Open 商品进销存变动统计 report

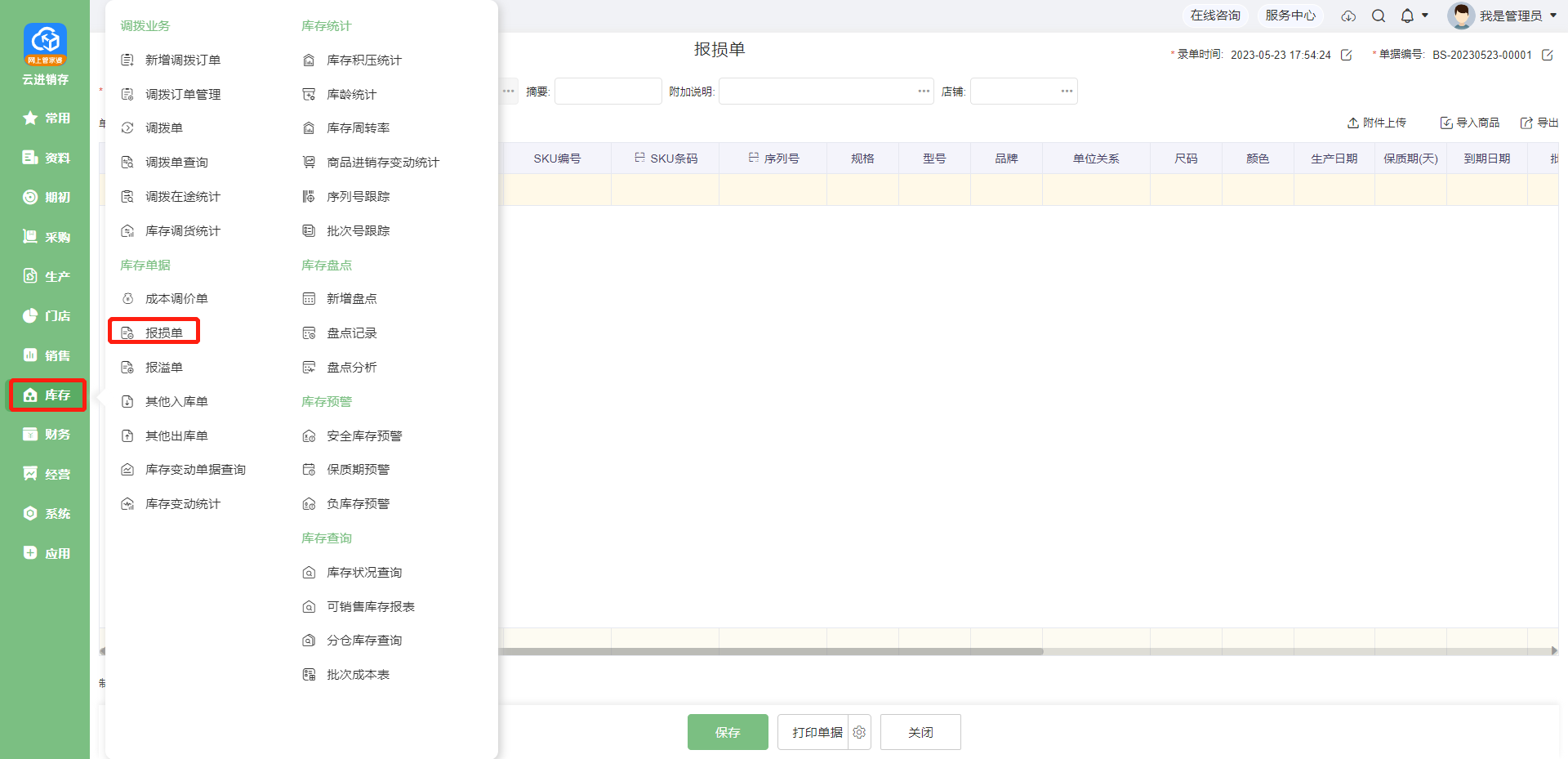point(371,163)
